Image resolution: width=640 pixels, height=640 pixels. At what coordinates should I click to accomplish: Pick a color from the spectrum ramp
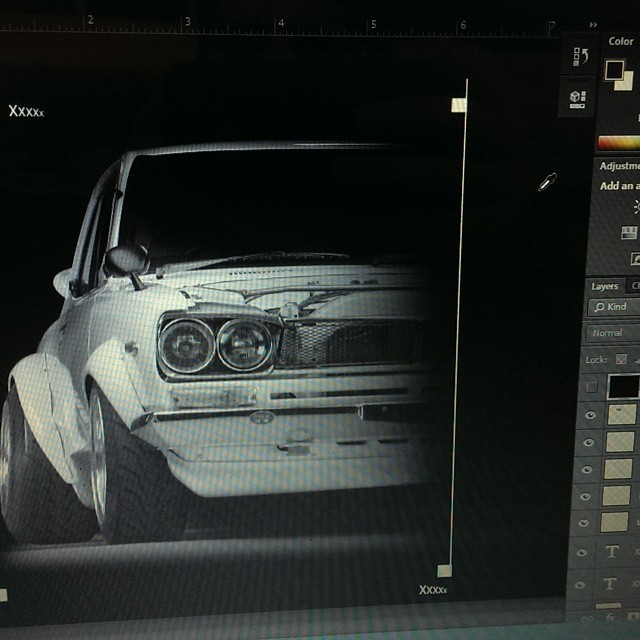pos(619,143)
